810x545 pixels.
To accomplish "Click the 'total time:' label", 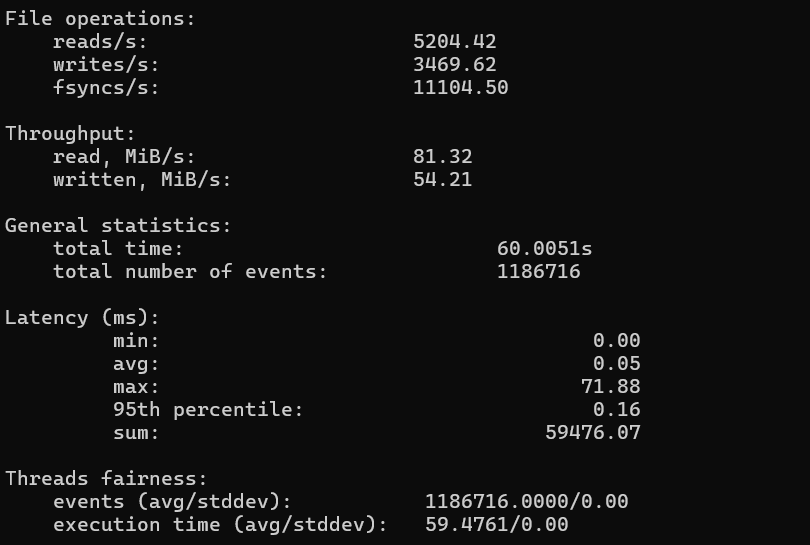I will coord(118,248).
